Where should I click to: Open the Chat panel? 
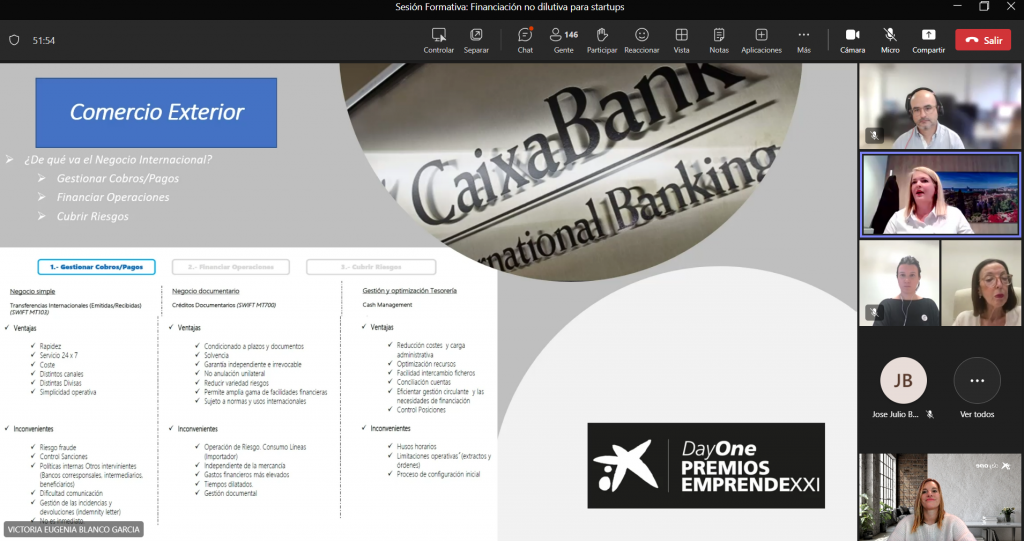(x=525, y=41)
